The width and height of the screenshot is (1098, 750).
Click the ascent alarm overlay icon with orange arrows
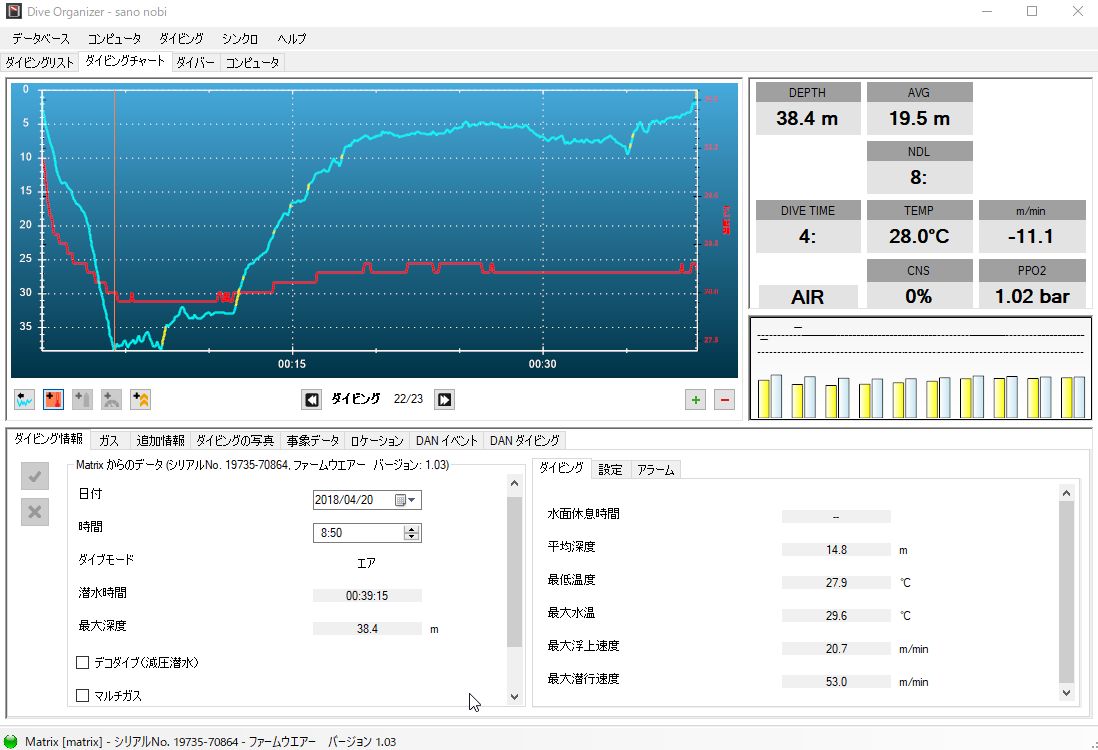[x=141, y=400]
